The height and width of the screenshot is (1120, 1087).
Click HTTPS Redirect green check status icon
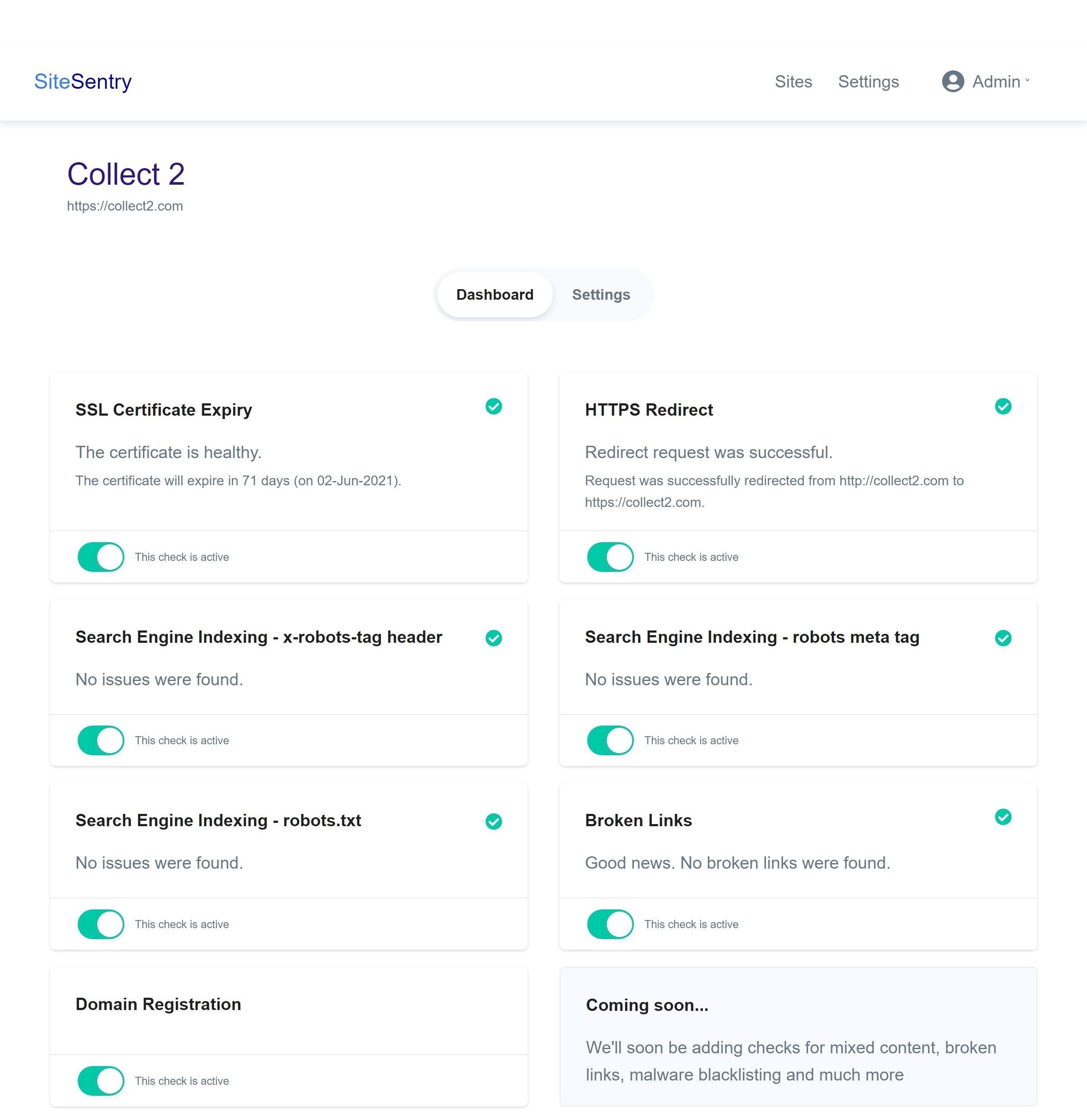pyautogui.click(x=1003, y=406)
